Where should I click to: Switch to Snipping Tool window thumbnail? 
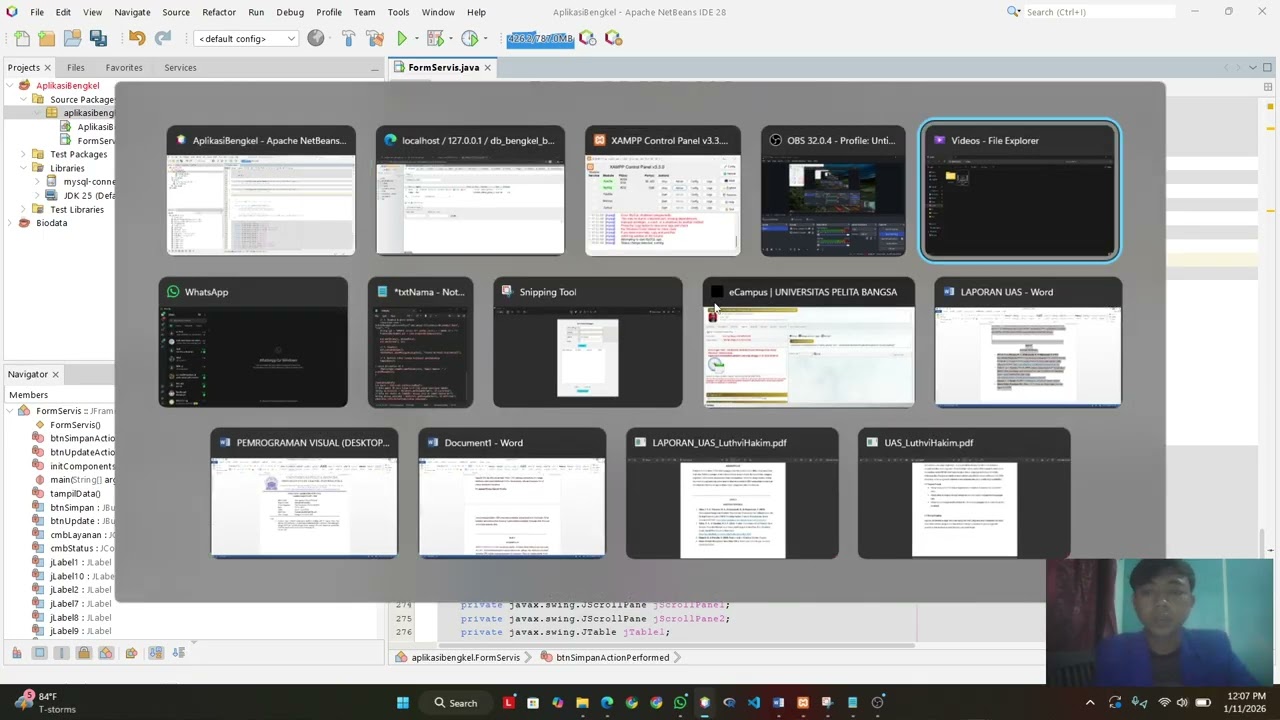click(588, 342)
